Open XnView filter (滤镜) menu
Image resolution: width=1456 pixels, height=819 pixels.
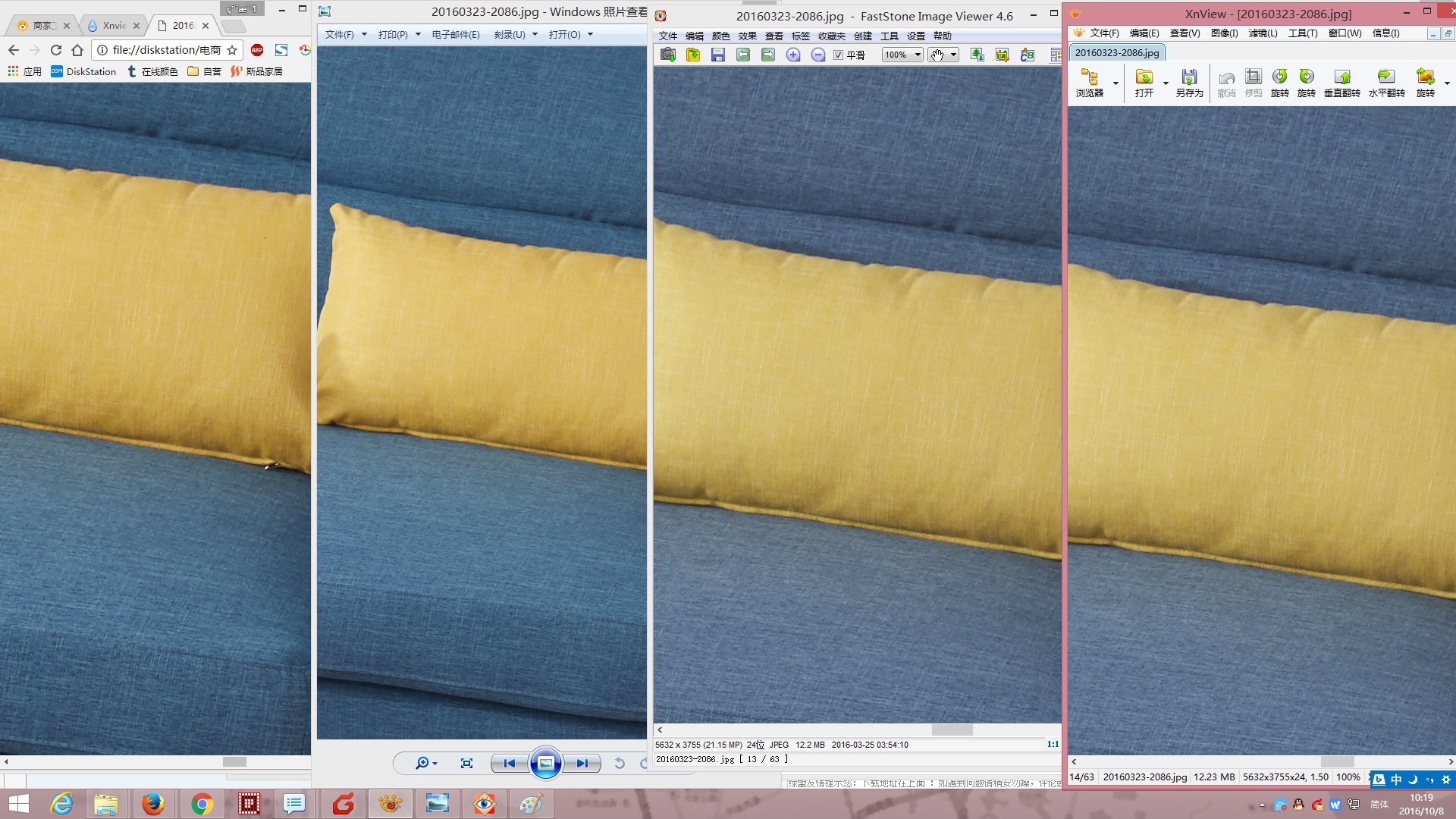(x=1263, y=33)
